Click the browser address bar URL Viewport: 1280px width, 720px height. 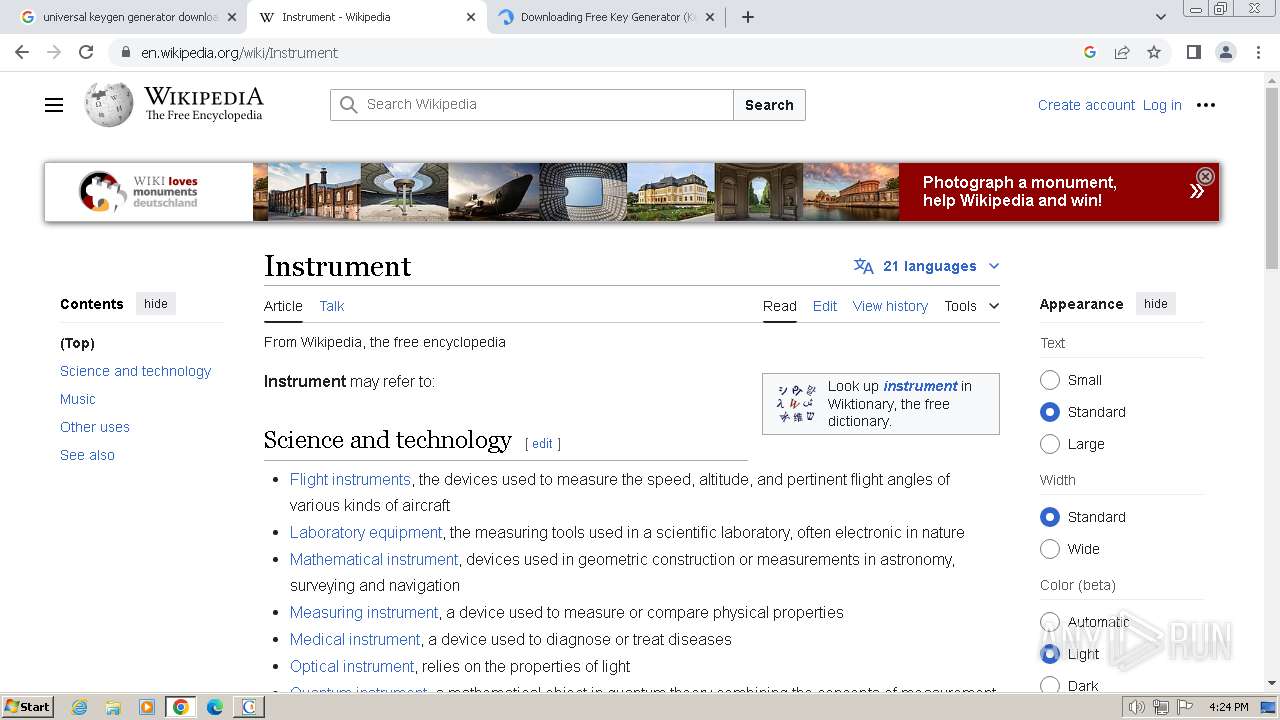point(239,53)
